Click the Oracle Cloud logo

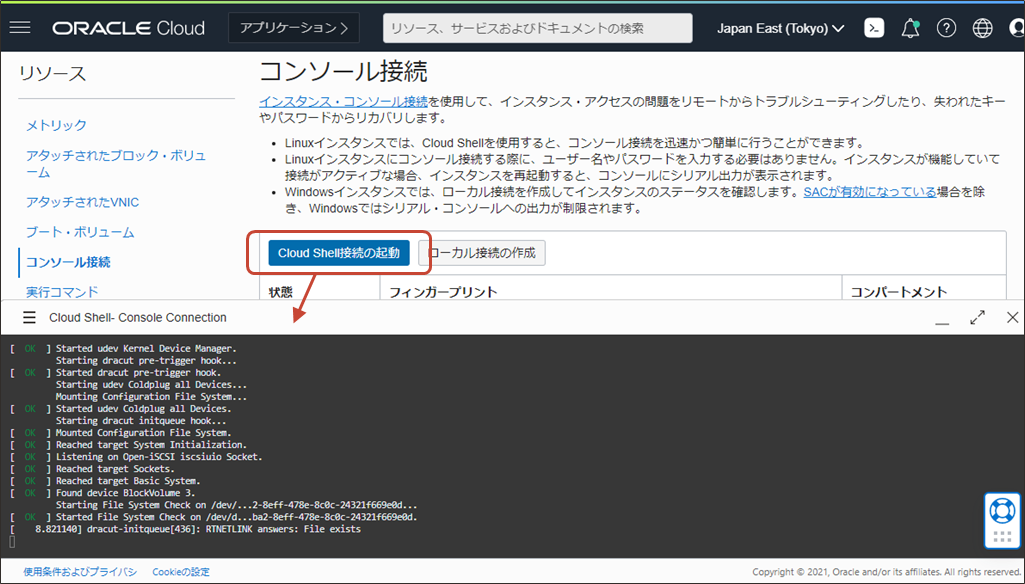tap(129, 28)
